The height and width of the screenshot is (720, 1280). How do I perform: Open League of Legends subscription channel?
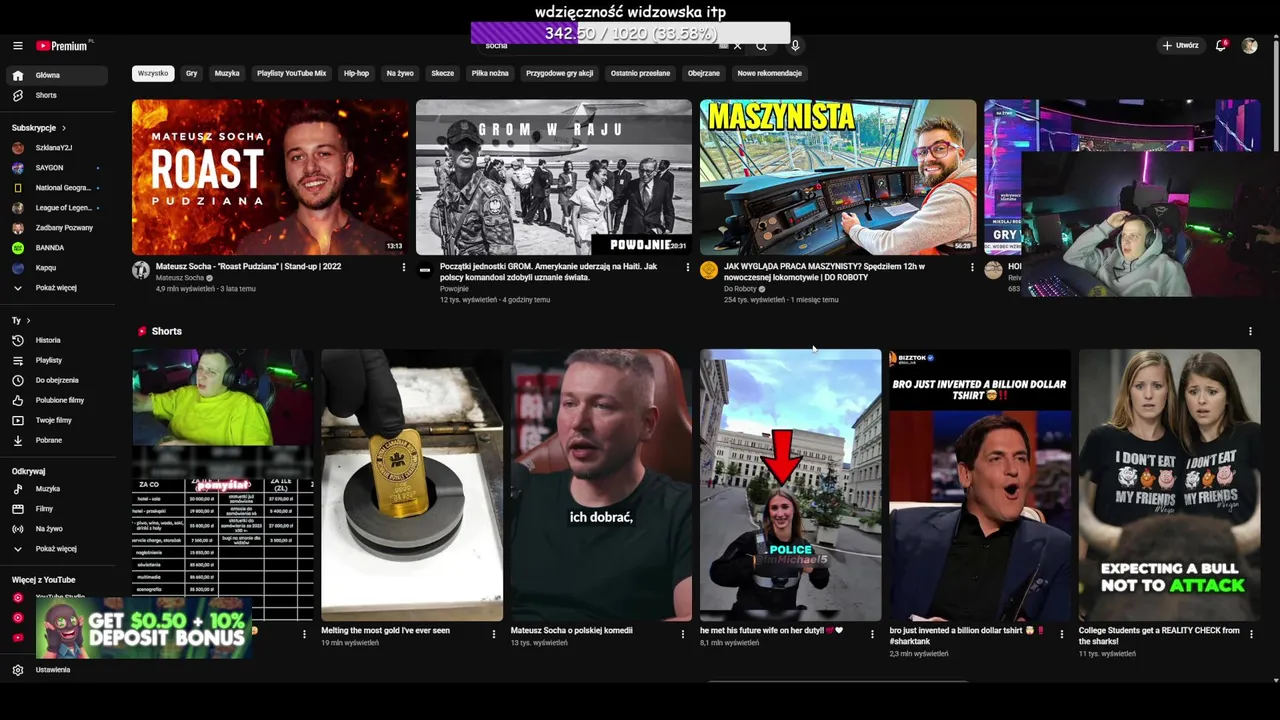coord(57,208)
